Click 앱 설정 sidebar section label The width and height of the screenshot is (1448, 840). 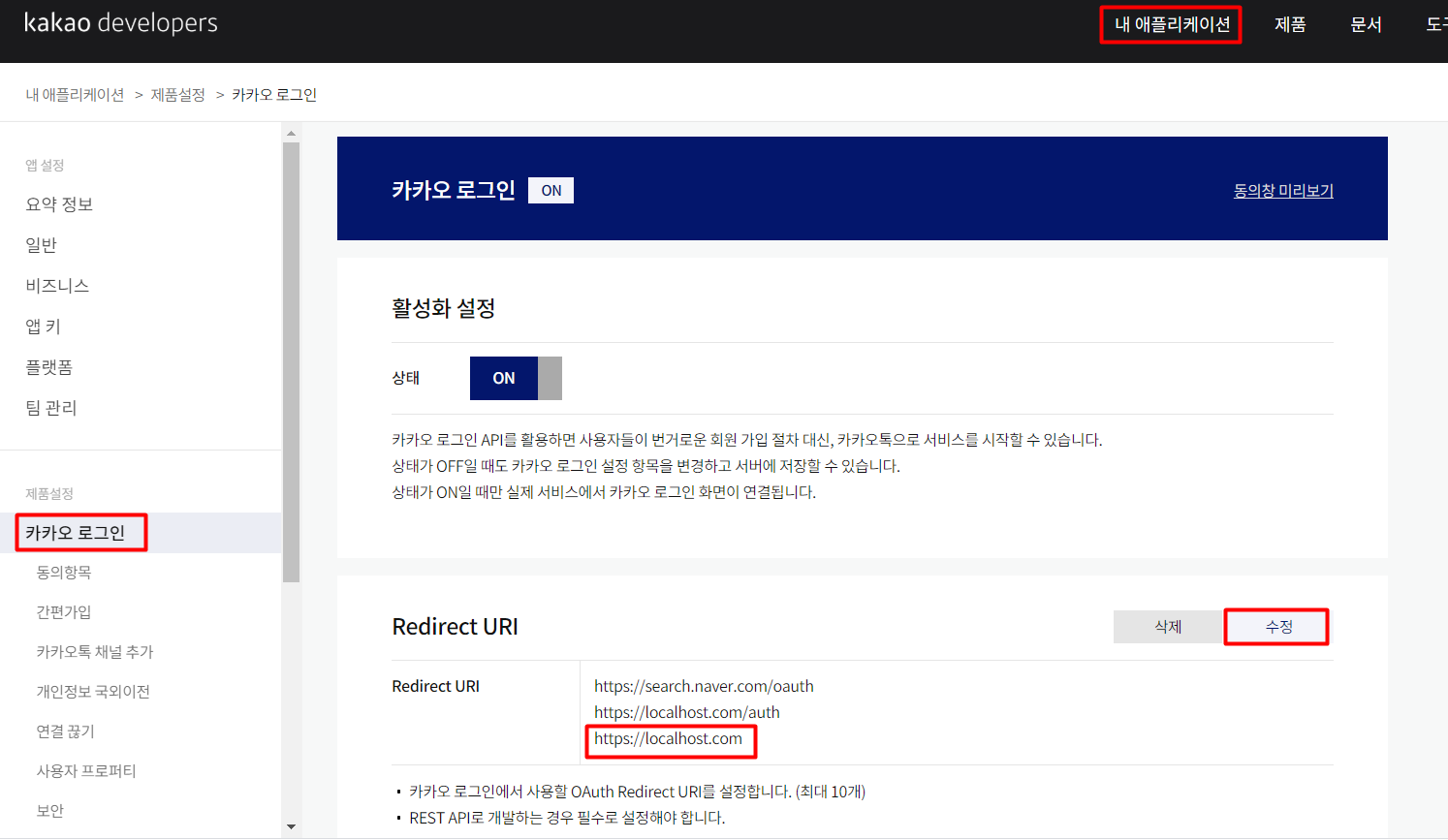pyautogui.click(x=45, y=165)
